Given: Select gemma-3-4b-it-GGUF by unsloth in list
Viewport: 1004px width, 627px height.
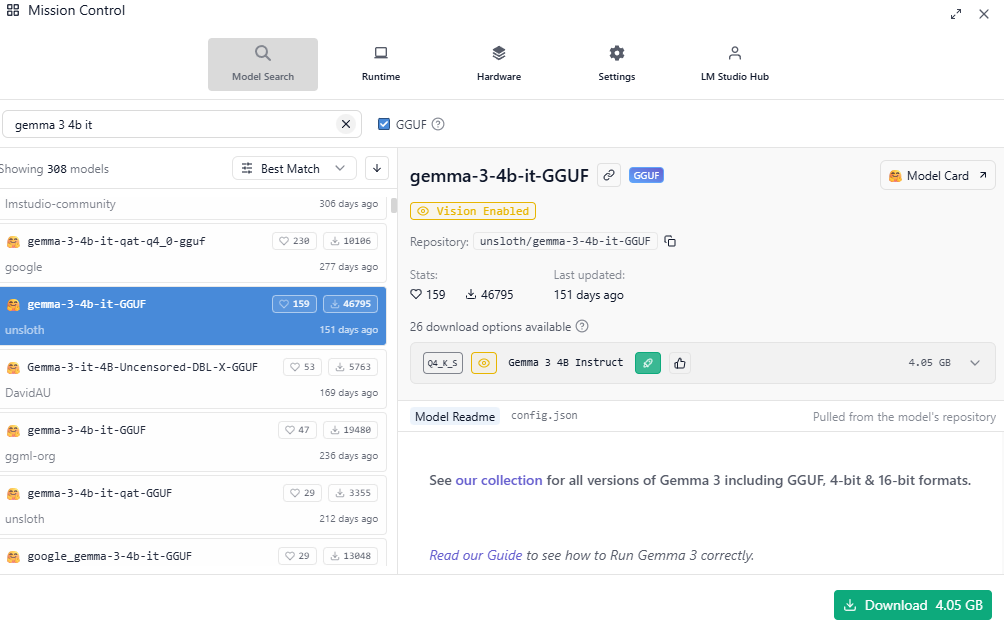Looking at the screenshot, I should 193,316.
